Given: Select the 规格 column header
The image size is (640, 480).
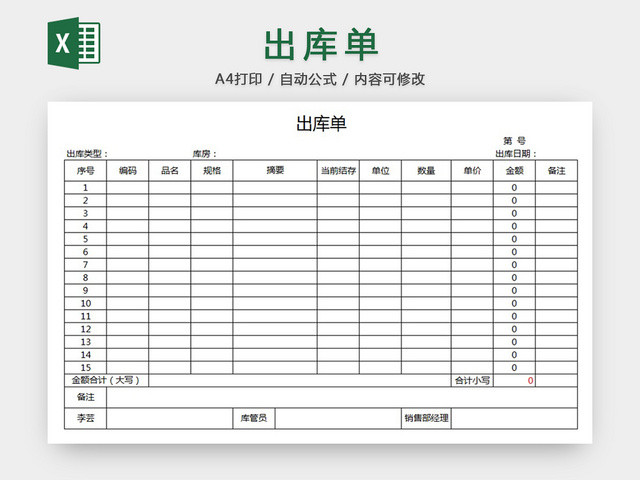Looking at the screenshot, I should (212, 171).
